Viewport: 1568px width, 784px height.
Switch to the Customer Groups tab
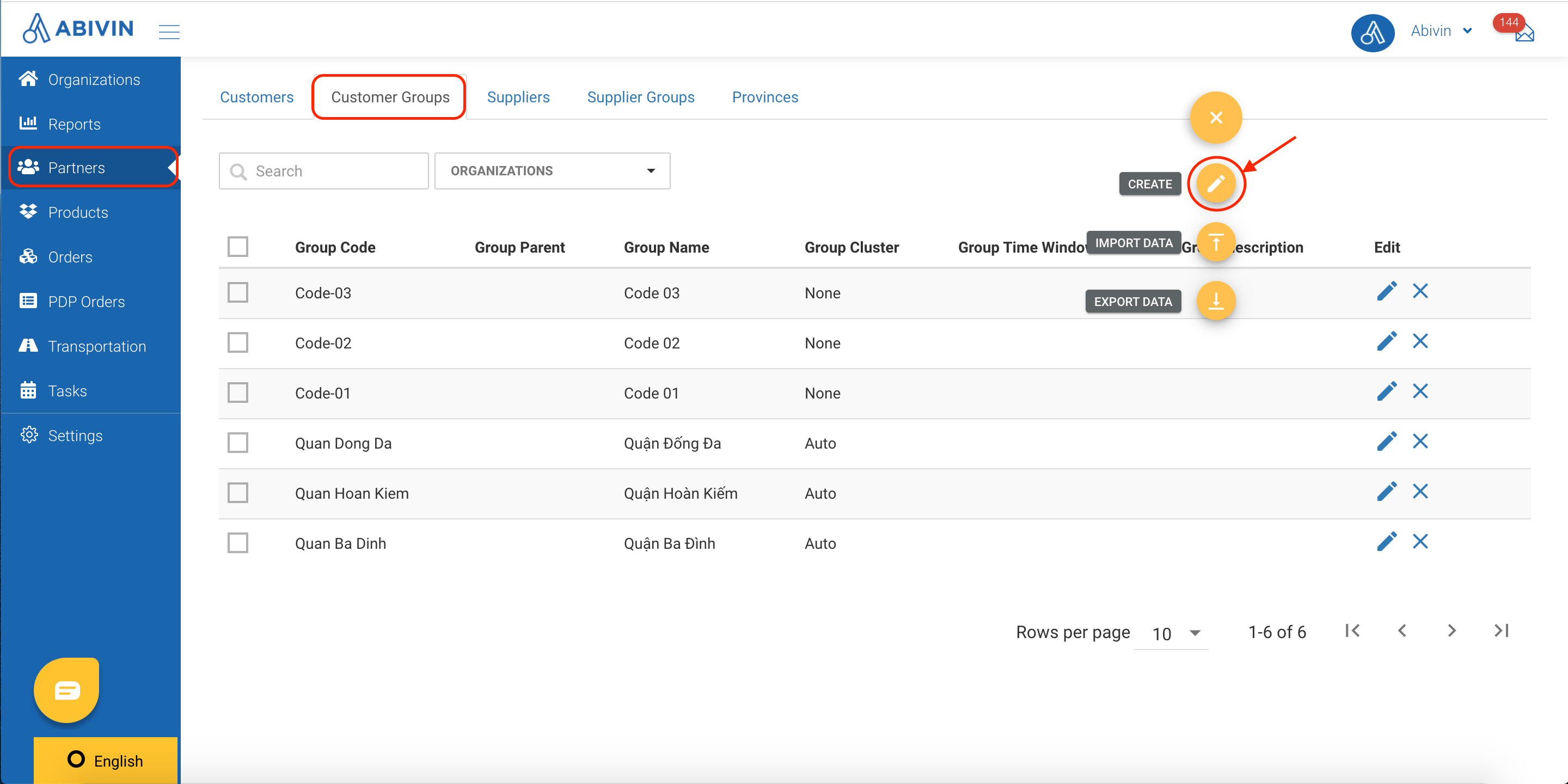390,97
